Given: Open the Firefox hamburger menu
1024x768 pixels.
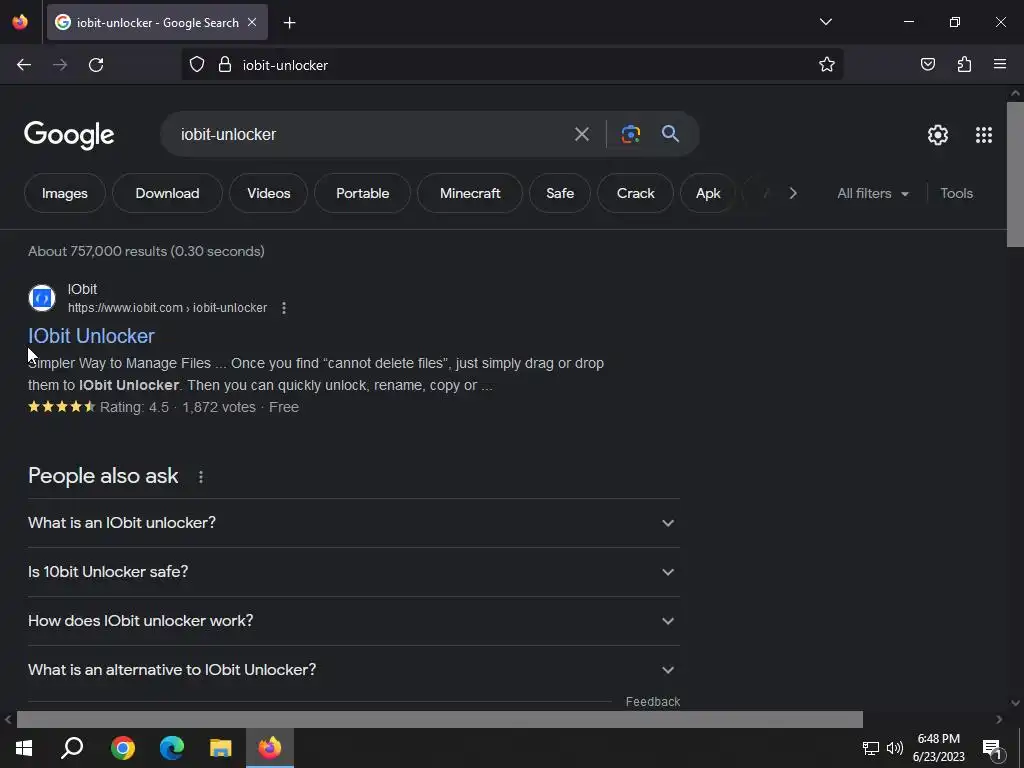Looking at the screenshot, I should (x=1000, y=64).
